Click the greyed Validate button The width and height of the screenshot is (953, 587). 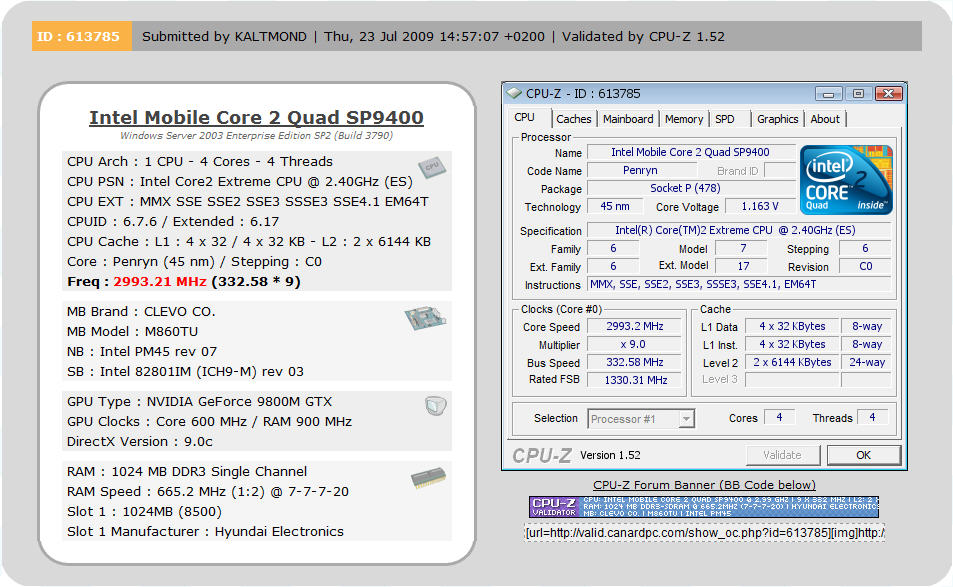point(783,455)
